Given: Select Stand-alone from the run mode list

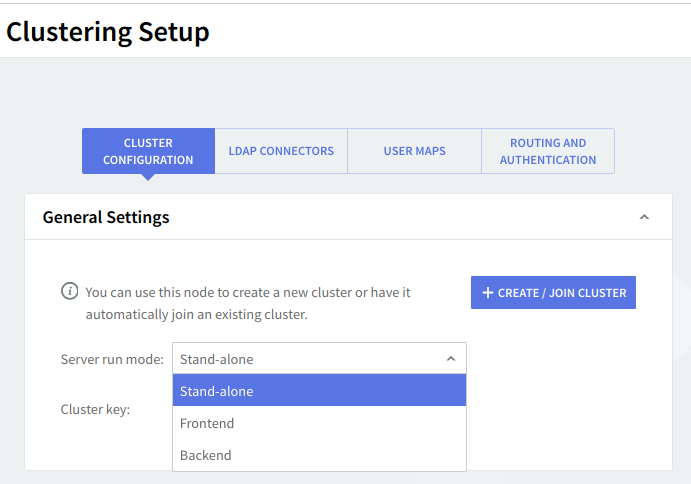Looking at the screenshot, I should coord(318,391).
